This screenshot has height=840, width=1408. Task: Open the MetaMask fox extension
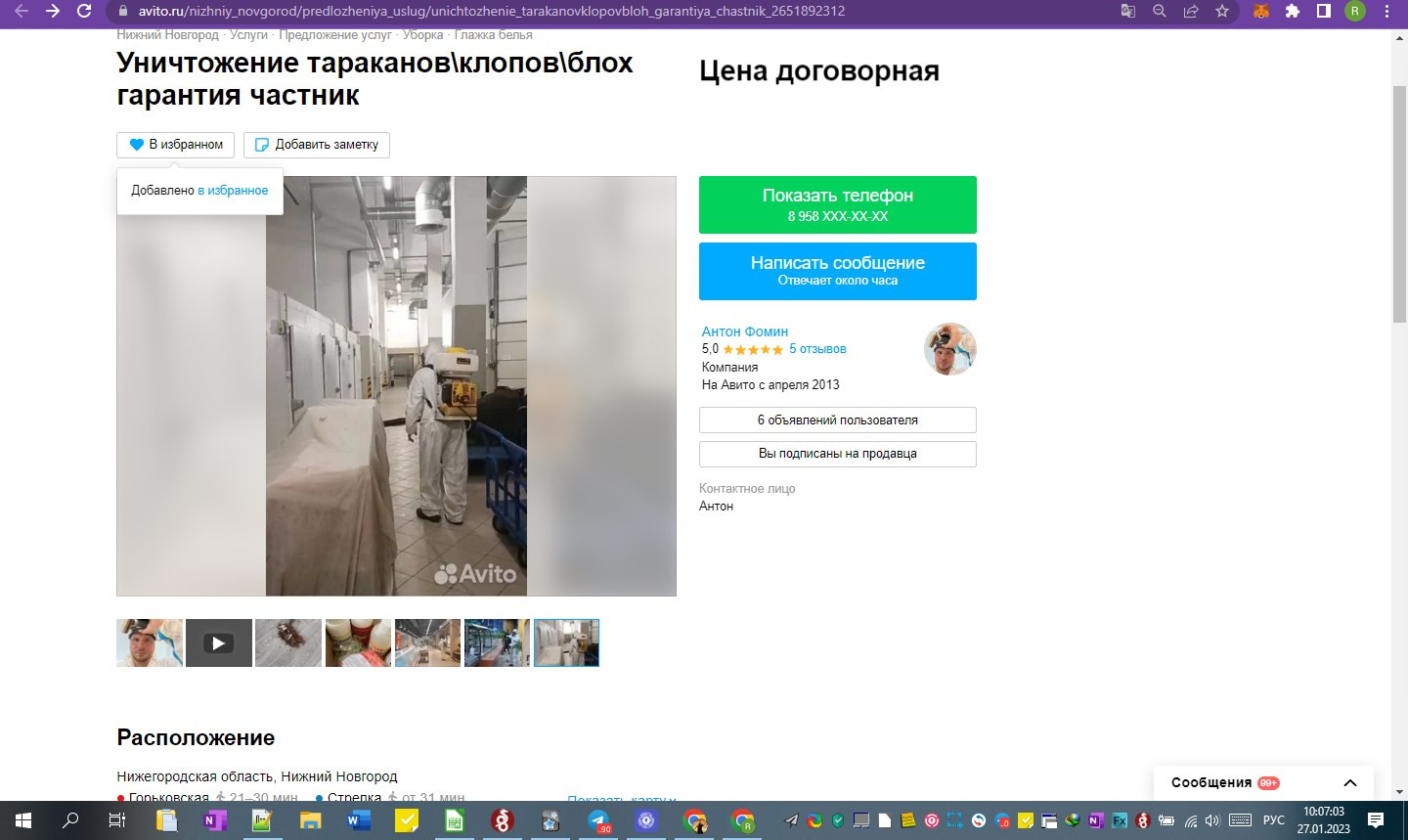tap(1261, 11)
